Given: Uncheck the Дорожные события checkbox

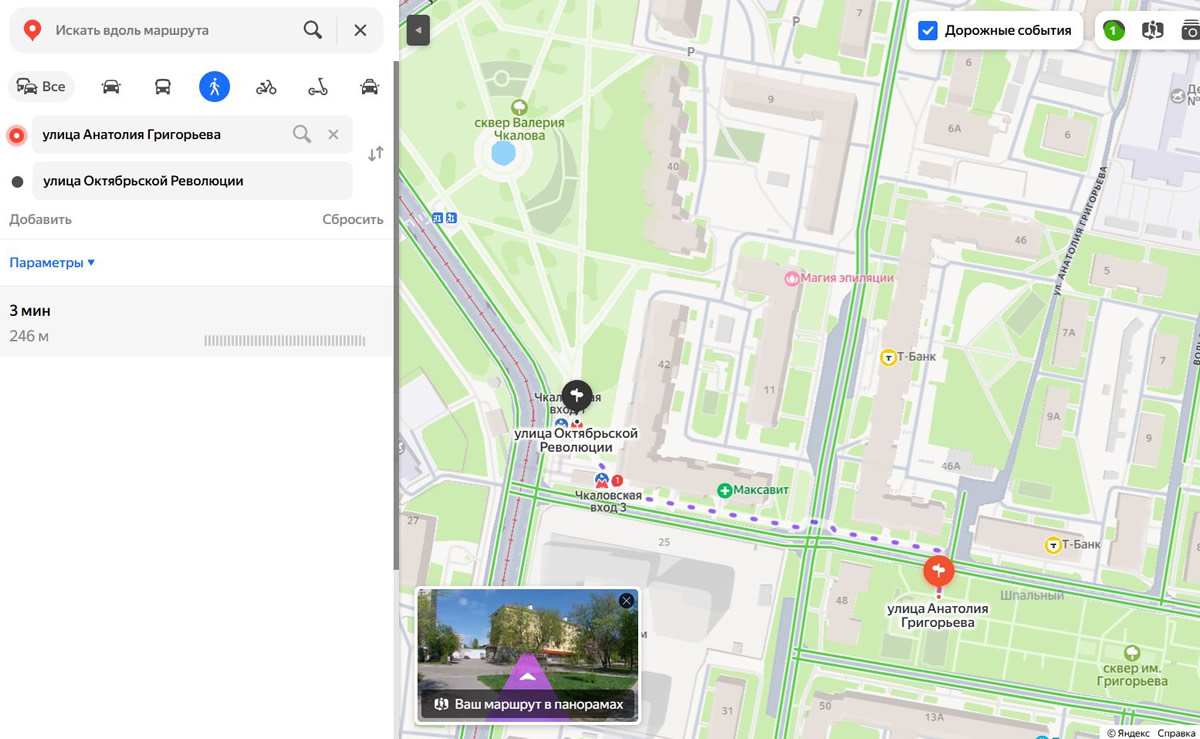Looking at the screenshot, I should (928, 30).
